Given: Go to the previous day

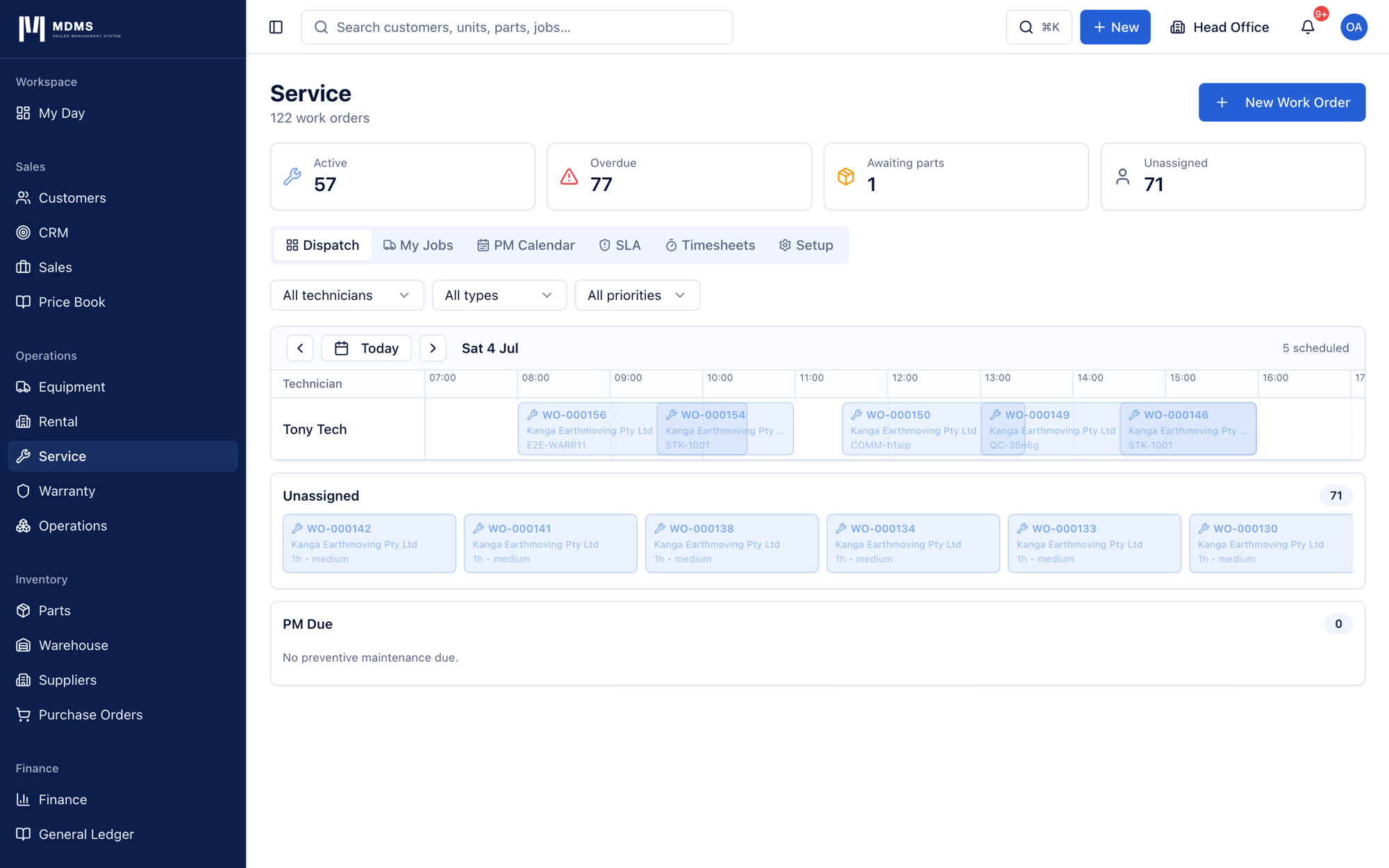Looking at the screenshot, I should [300, 348].
